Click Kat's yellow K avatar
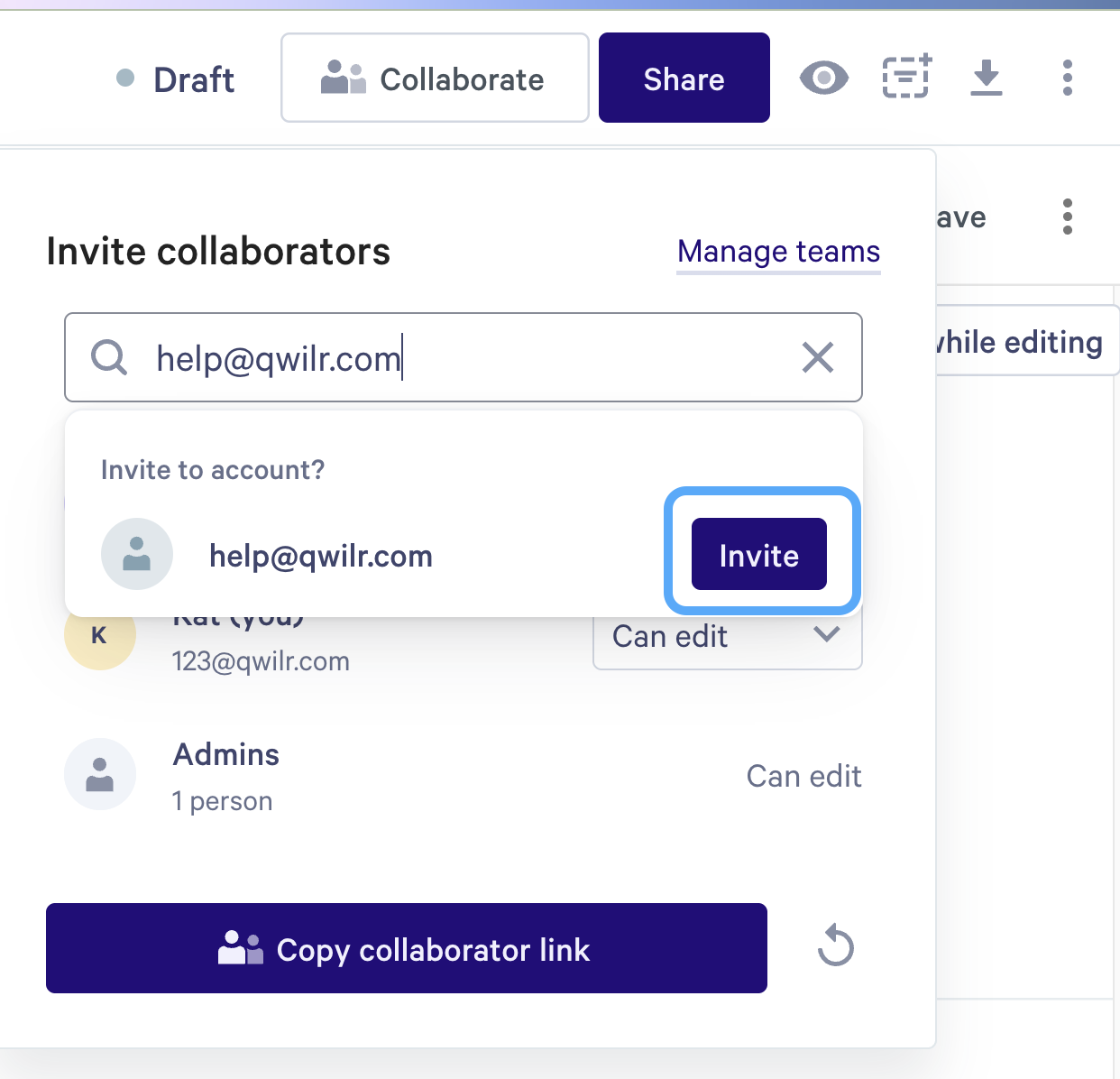The width and height of the screenshot is (1120, 1079). [x=100, y=635]
